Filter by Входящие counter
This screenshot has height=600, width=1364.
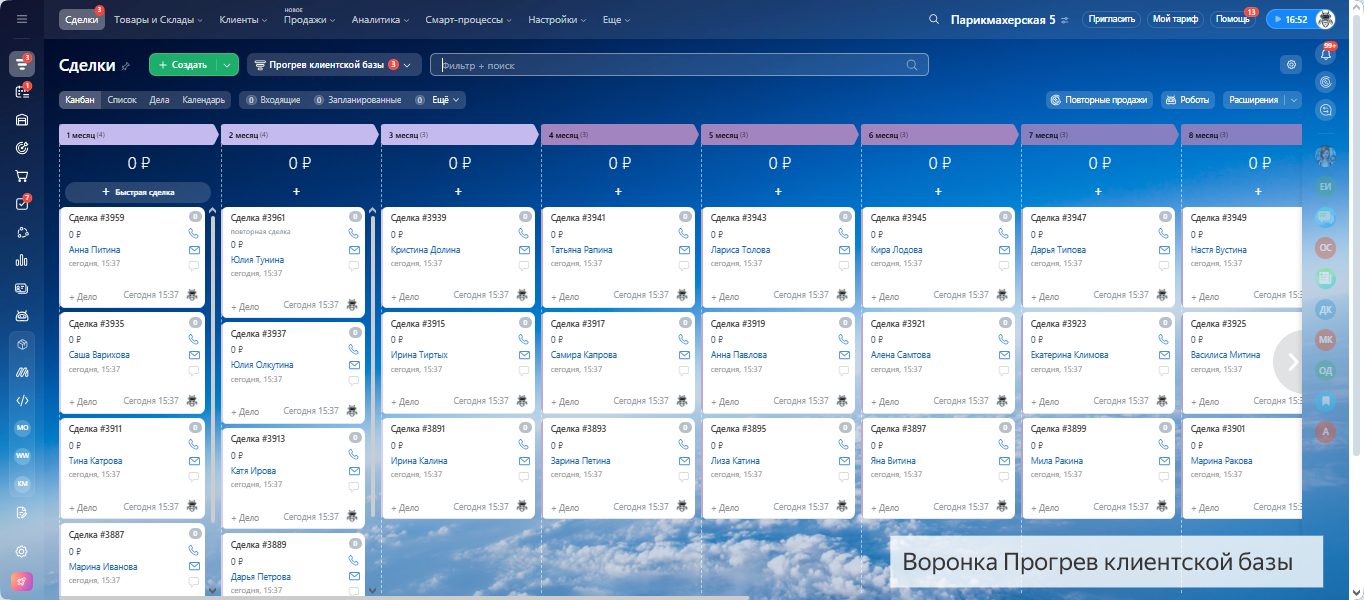(x=273, y=100)
